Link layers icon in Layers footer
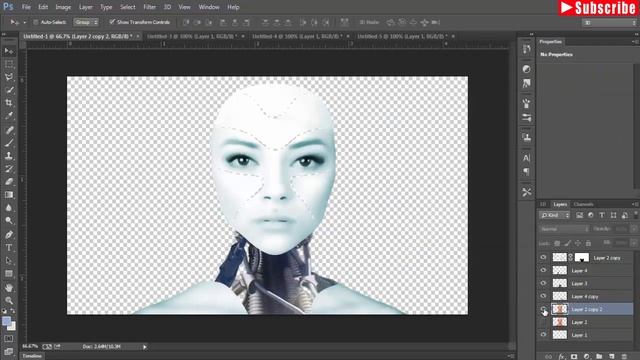This screenshot has height=360, width=640. click(549, 356)
